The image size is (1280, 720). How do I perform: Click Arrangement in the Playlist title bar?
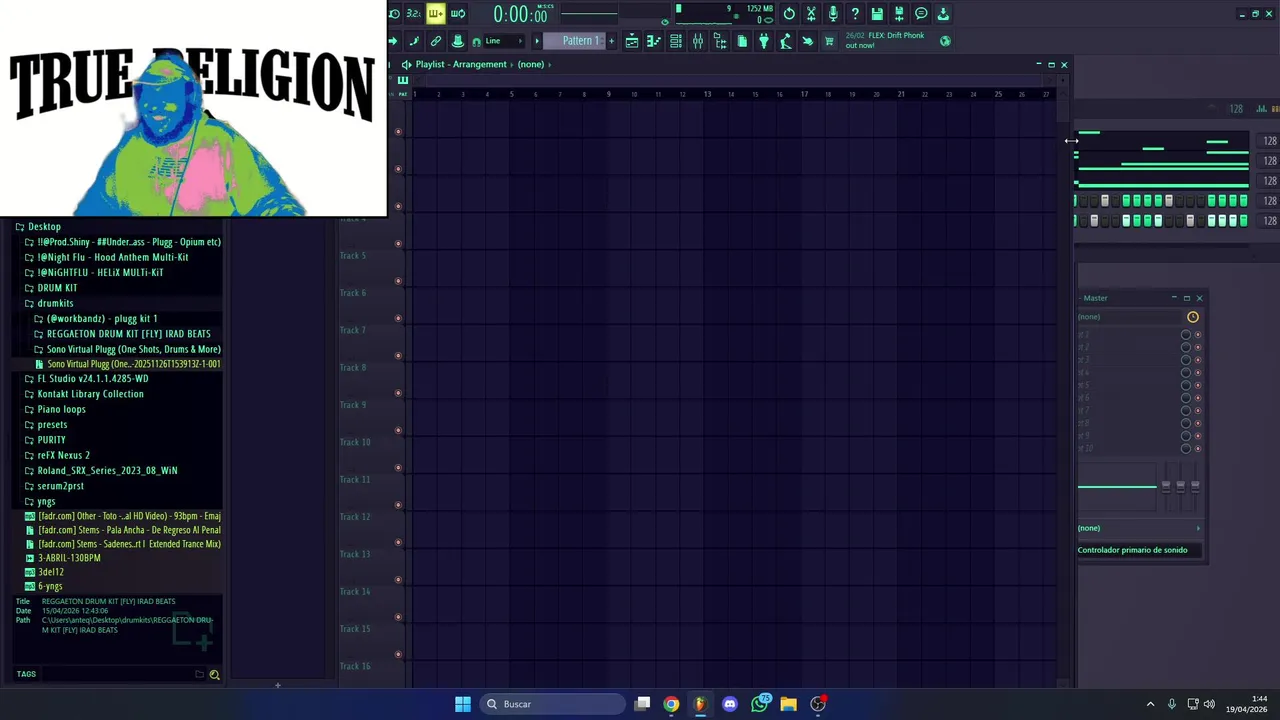coord(480,64)
